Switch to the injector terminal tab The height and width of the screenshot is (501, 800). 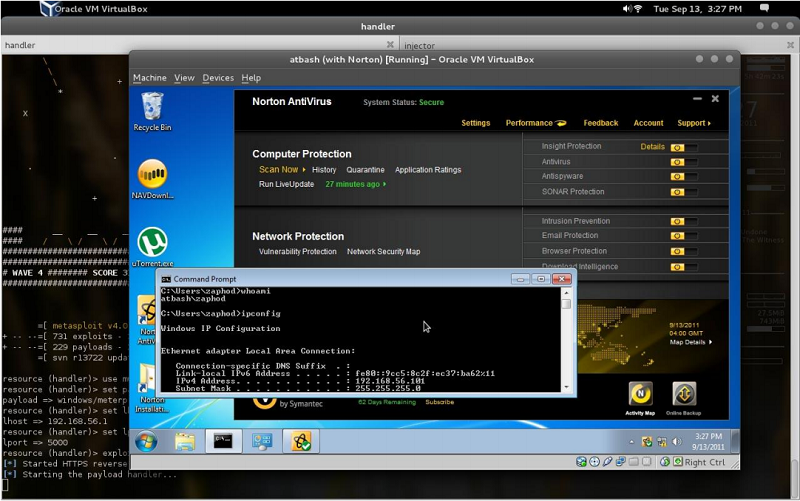(599, 45)
